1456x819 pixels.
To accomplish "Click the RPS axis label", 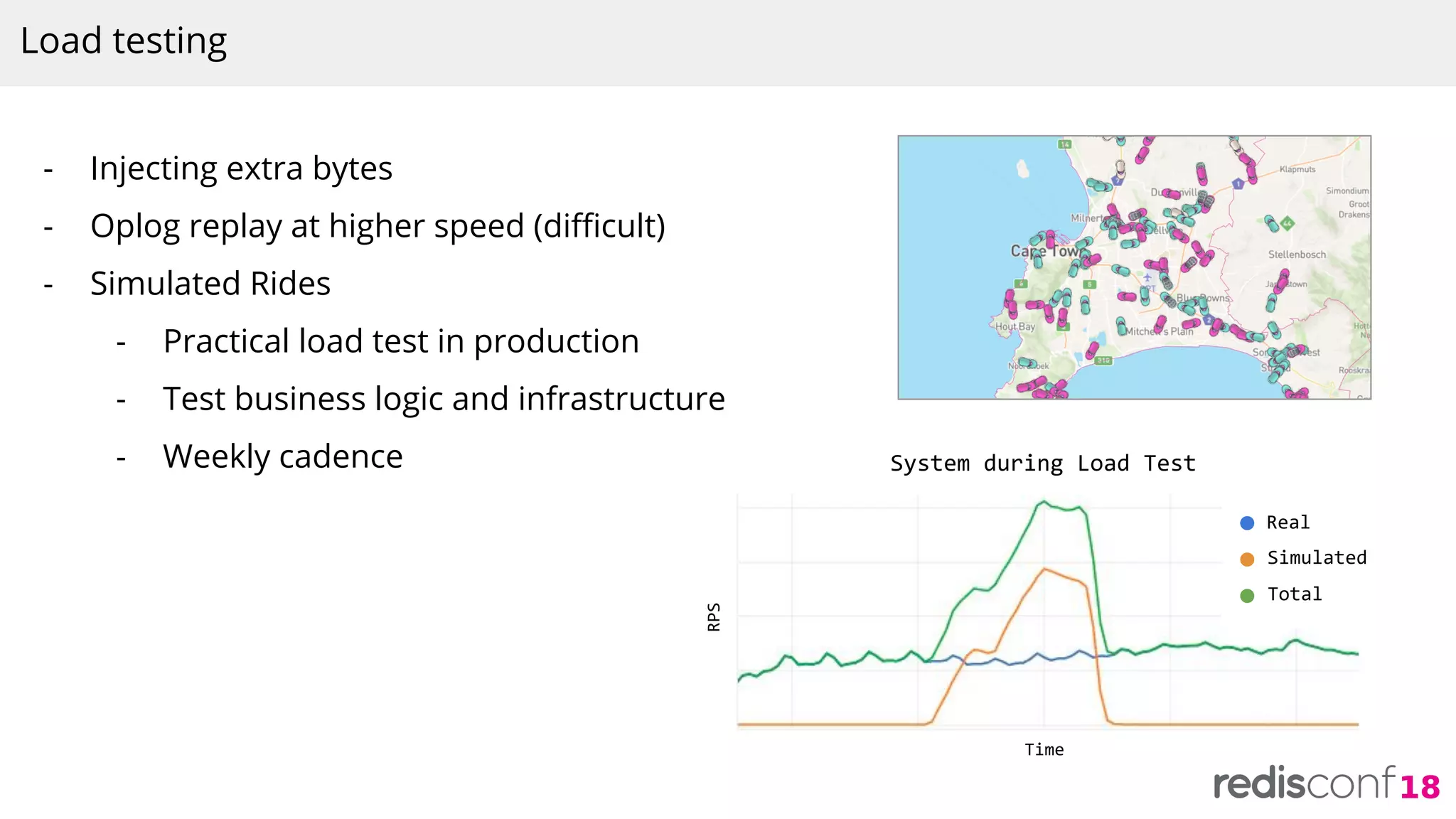I will 714,616.
